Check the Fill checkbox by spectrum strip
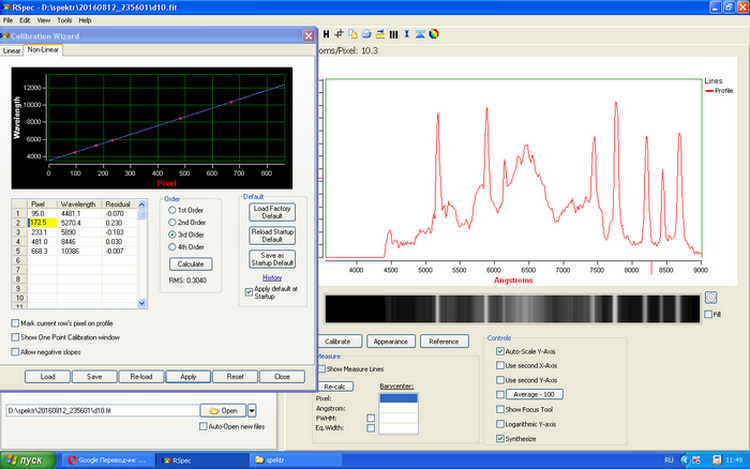750x469 pixels. point(708,314)
